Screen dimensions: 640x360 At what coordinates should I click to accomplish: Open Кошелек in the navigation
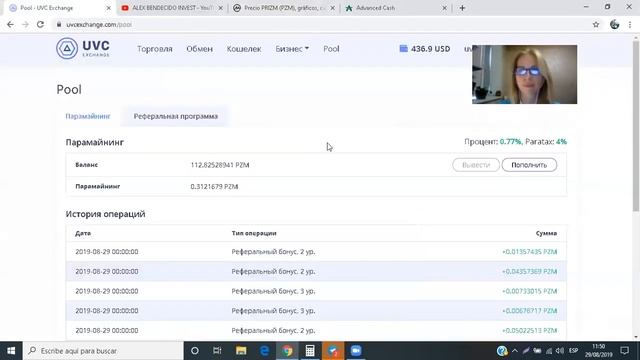(x=244, y=49)
